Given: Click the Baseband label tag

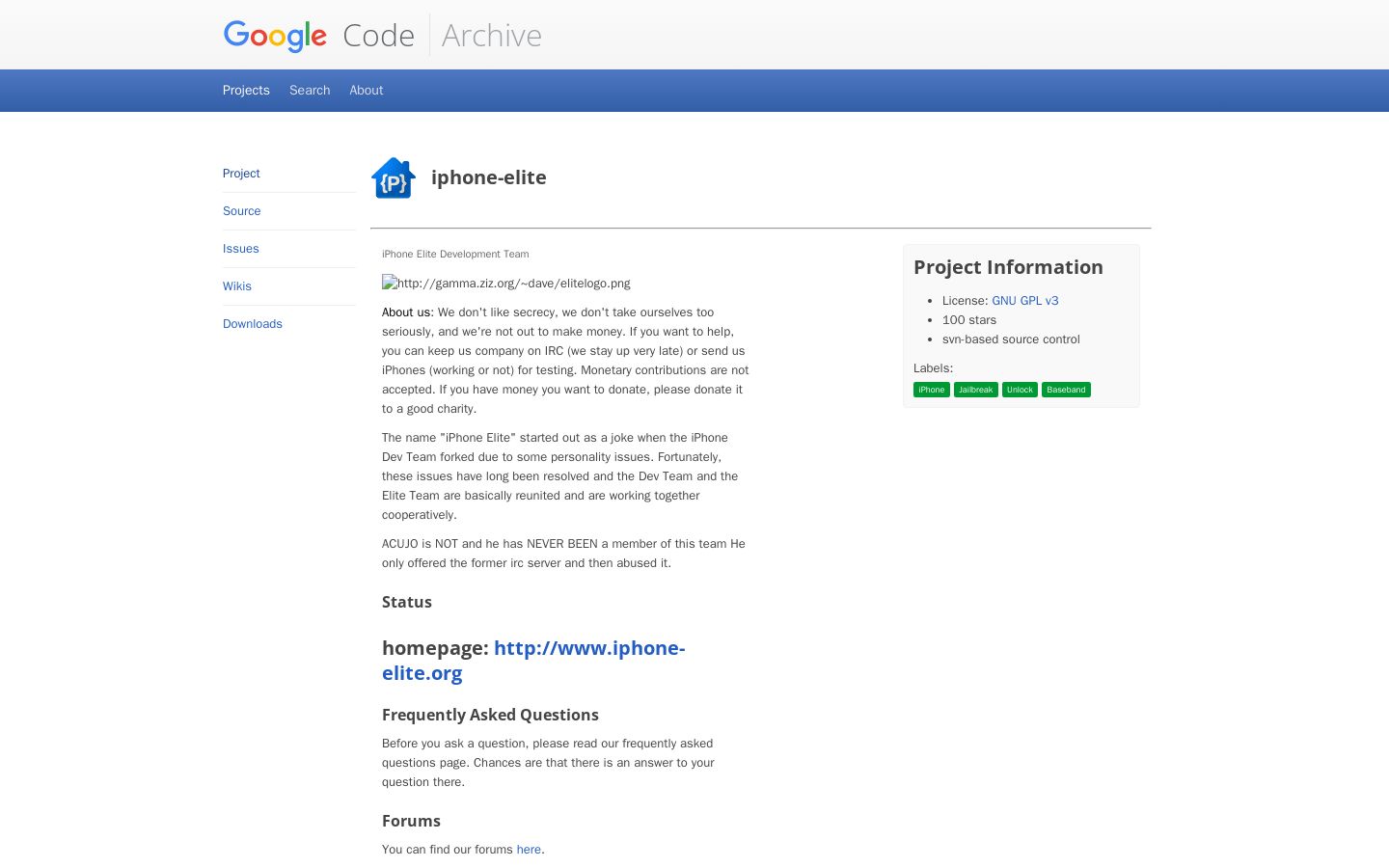Looking at the screenshot, I should coord(1066,390).
